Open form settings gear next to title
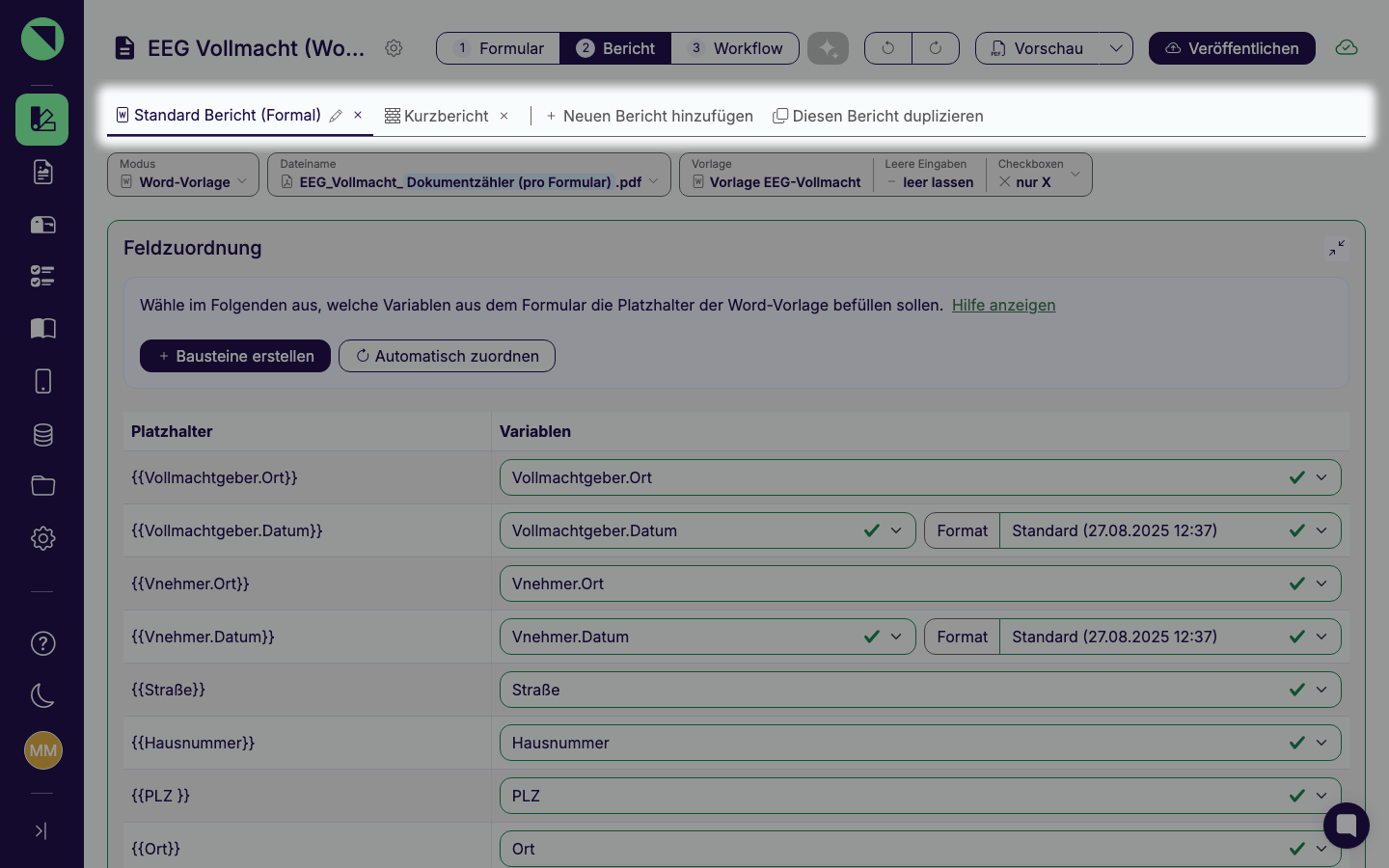1389x868 pixels. coord(394,48)
